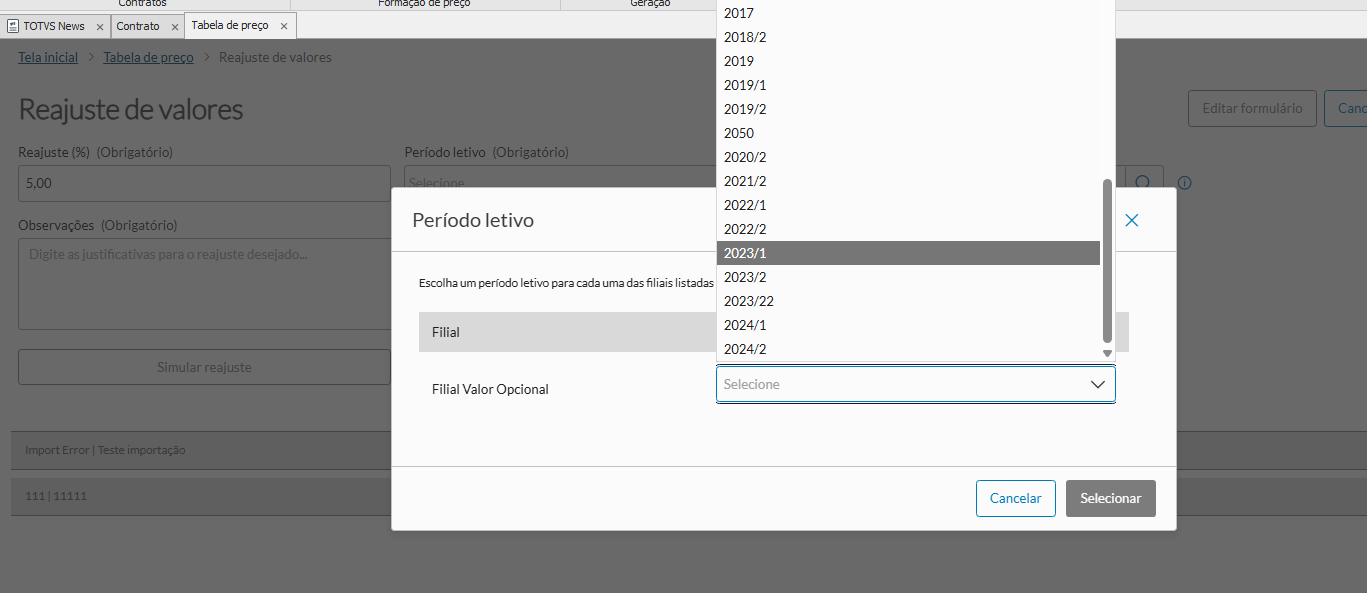Screen dimensions: 1367x593
Task: Select 2023/1 from the dropdown list
Action: (908, 253)
